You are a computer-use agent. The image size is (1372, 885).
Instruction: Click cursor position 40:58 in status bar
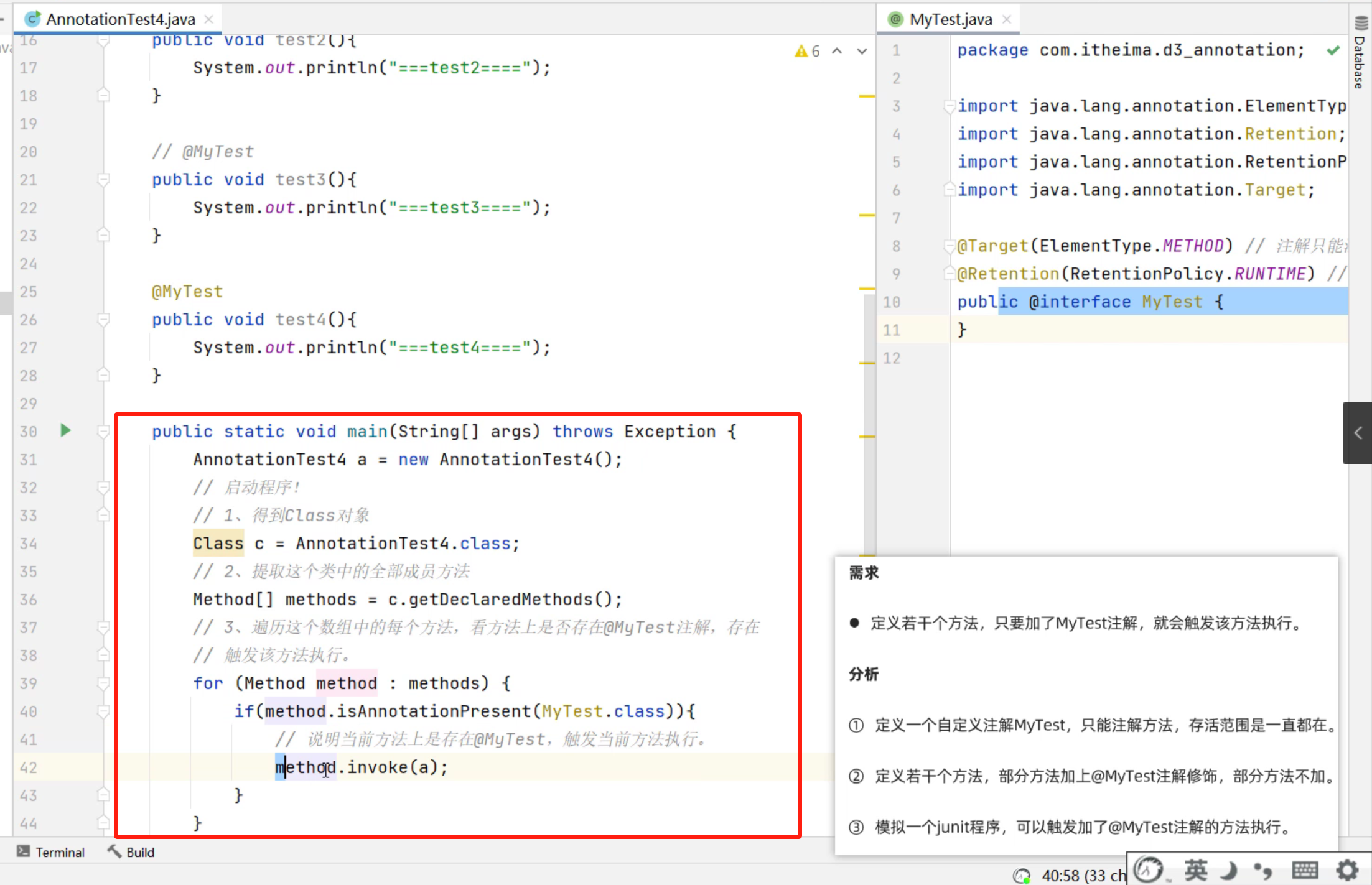(1083, 876)
